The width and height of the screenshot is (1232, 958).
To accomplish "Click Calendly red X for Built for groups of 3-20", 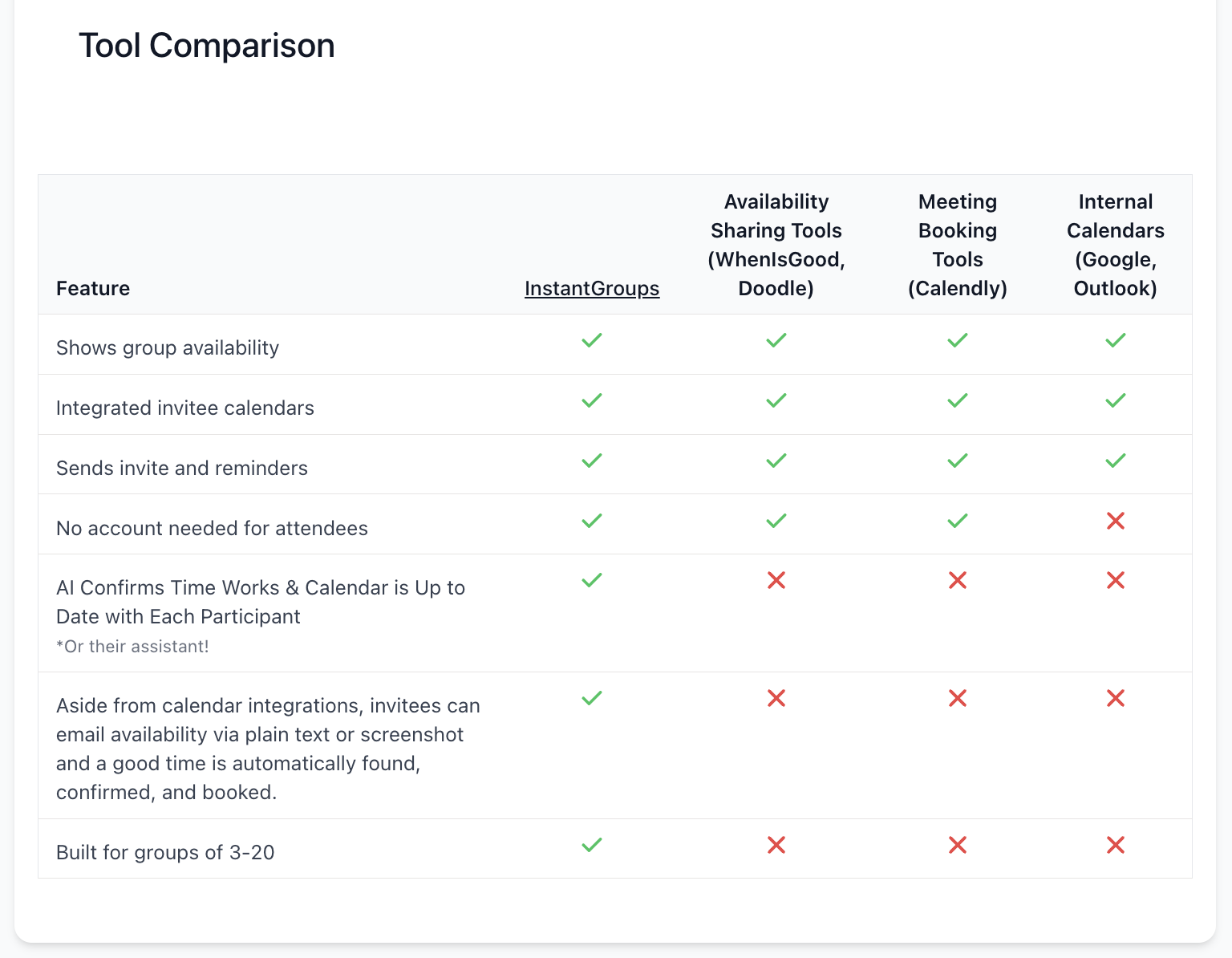I will click(x=958, y=845).
